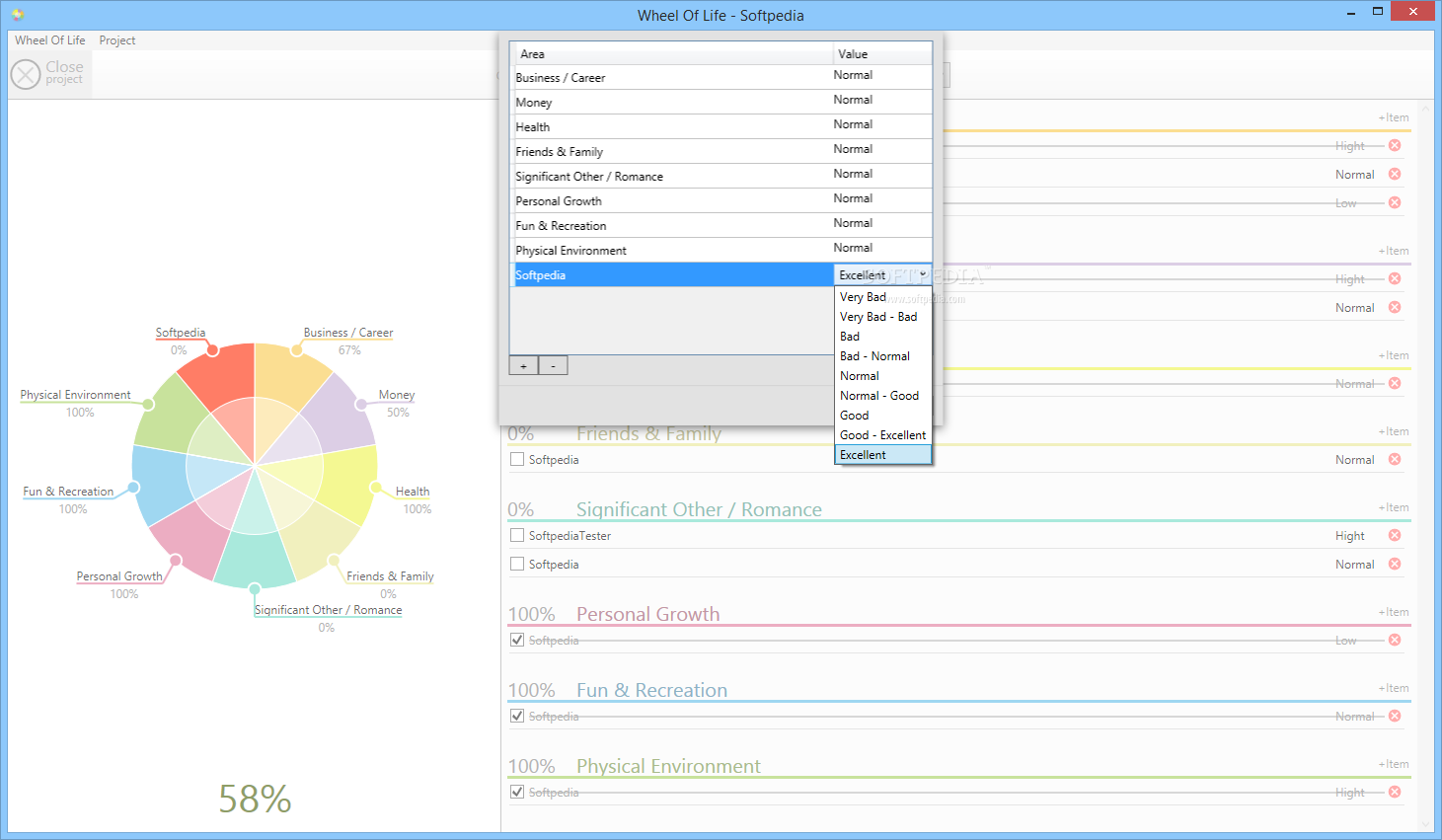The width and height of the screenshot is (1442, 840).
Task: Add item to Money section
Action: click(1394, 251)
